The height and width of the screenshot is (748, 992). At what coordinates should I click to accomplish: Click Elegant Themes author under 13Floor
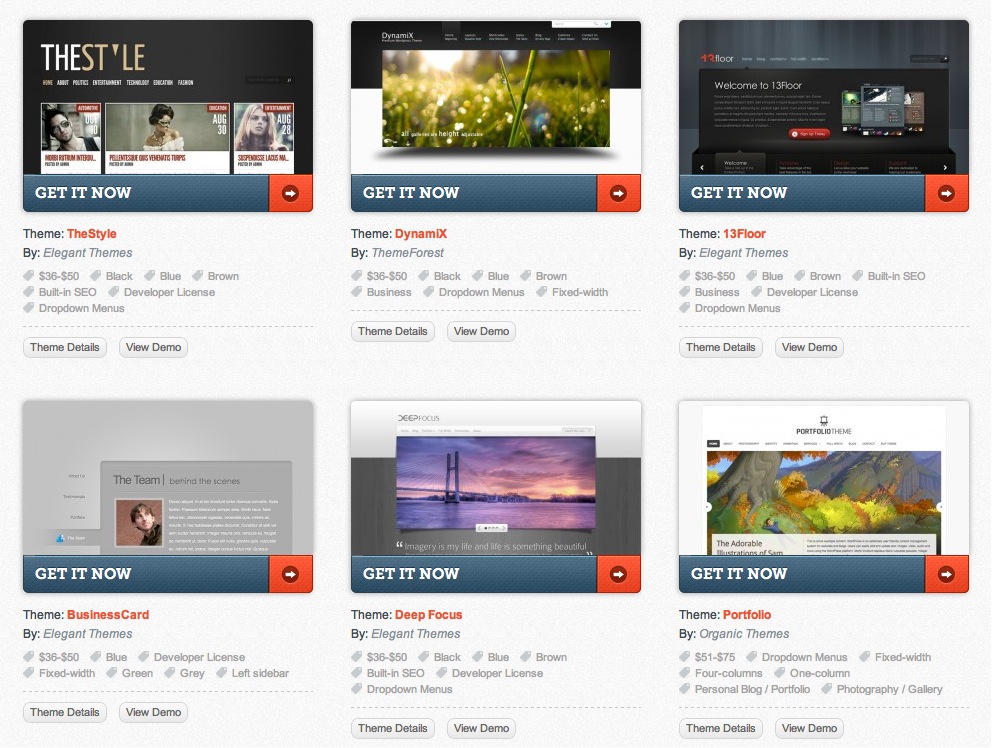coord(743,252)
